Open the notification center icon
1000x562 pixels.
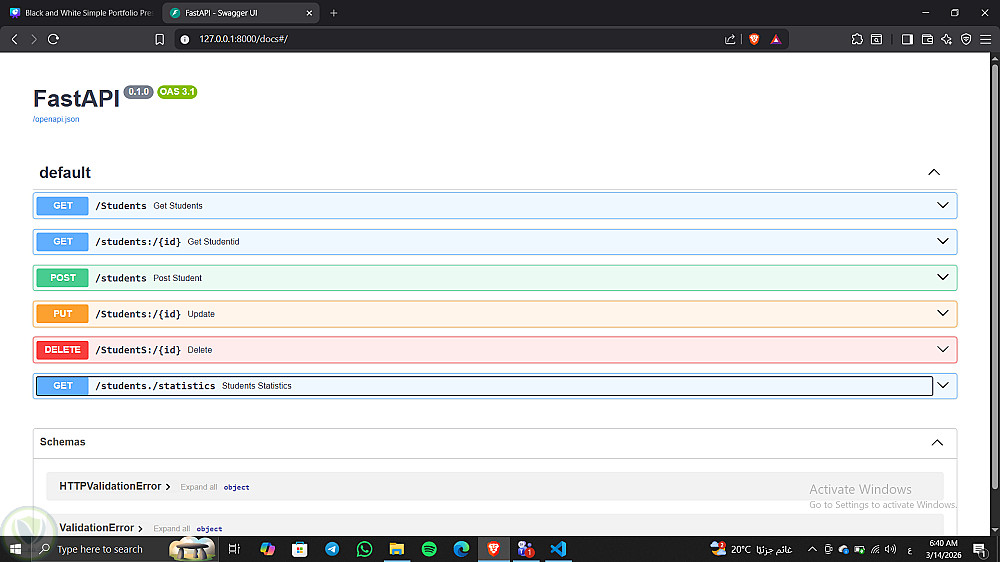(x=980, y=549)
